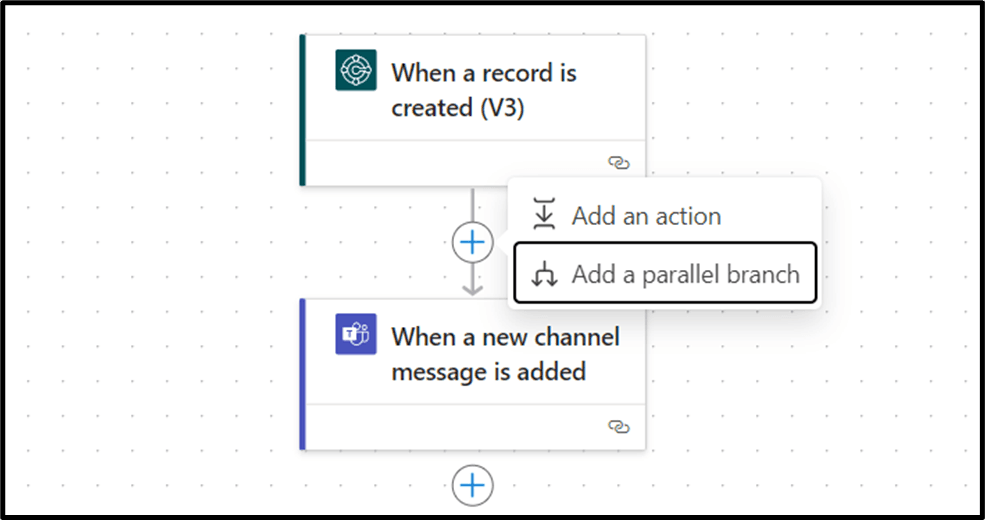The image size is (985, 520).
Task: Click the purple left edge of Teams card
Action: (302, 374)
